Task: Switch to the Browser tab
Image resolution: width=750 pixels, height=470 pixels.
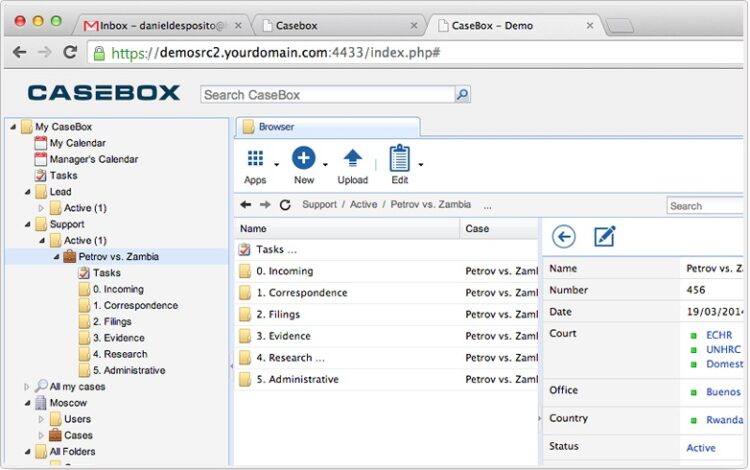Action: [x=328, y=127]
